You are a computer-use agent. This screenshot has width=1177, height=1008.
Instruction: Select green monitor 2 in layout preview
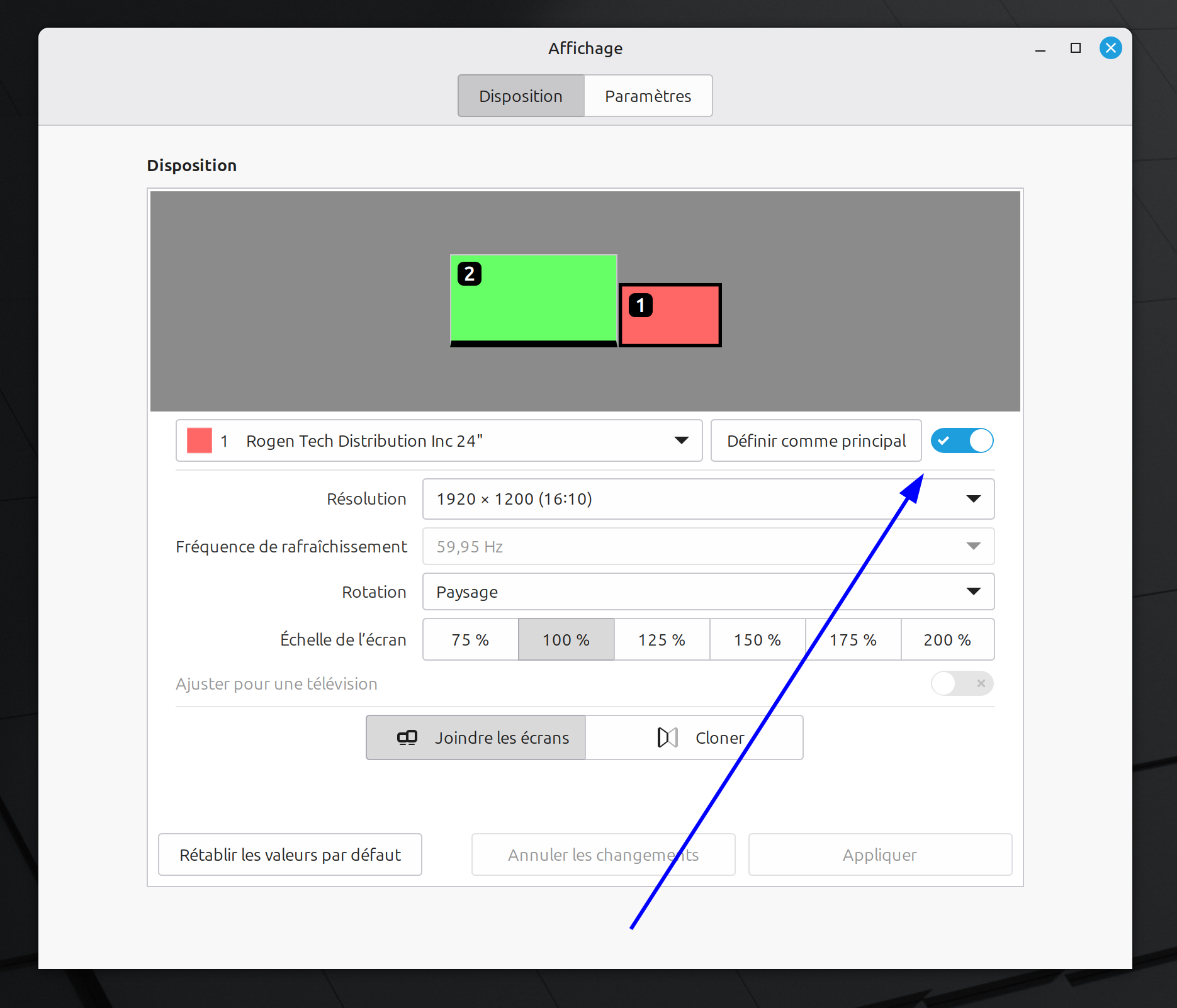pos(533,299)
